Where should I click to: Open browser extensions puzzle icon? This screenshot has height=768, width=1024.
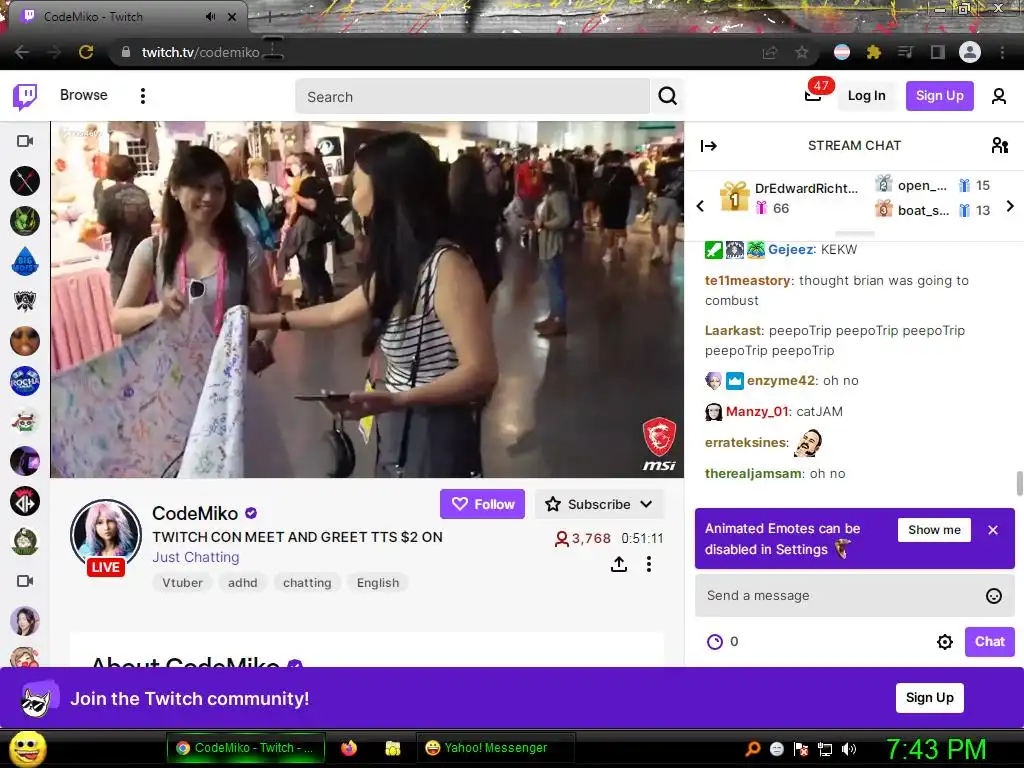tap(873, 52)
